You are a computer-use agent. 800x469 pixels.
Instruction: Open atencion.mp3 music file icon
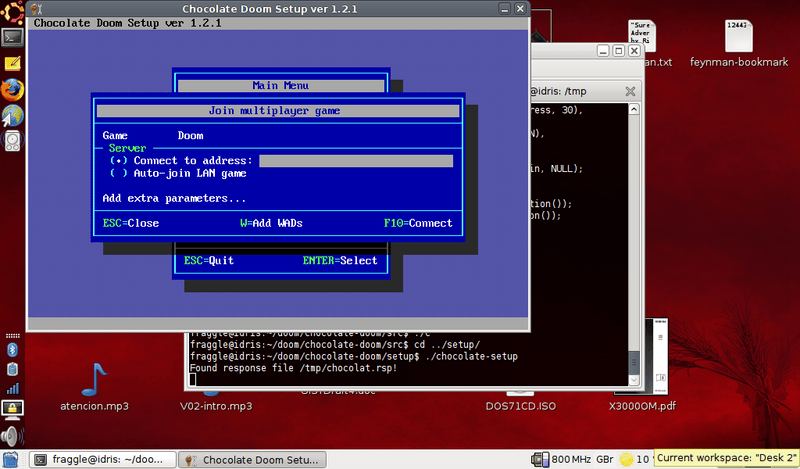click(95, 380)
